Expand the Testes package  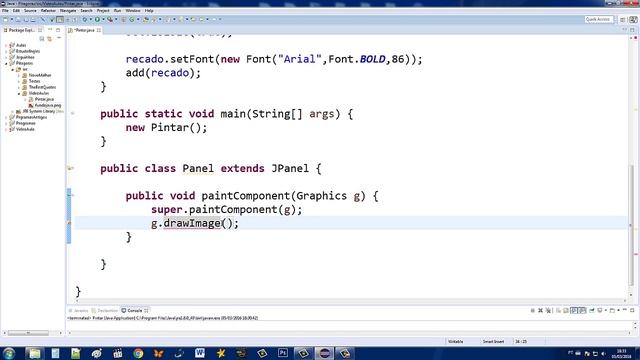[x=19, y=81]
